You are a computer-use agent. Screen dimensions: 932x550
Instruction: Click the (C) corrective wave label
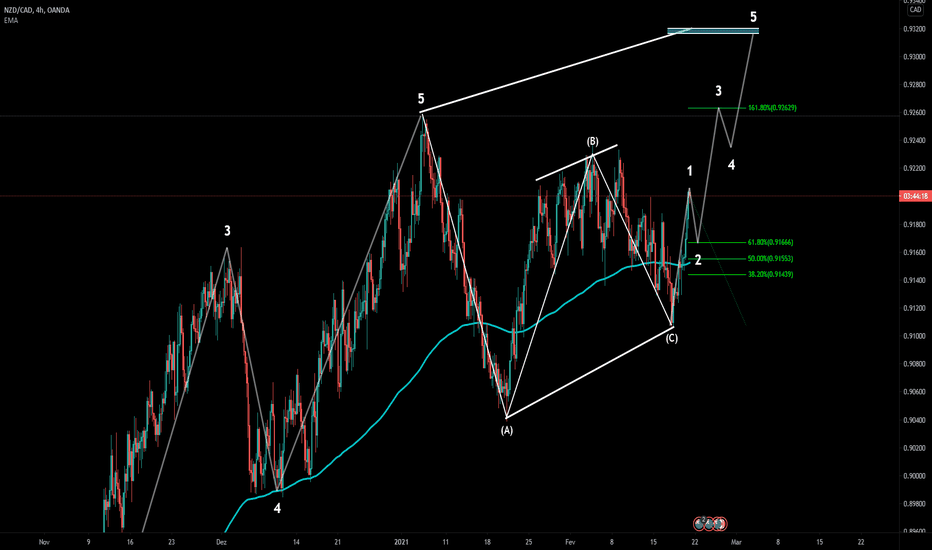pyautogui.click(x=671, y=338)
